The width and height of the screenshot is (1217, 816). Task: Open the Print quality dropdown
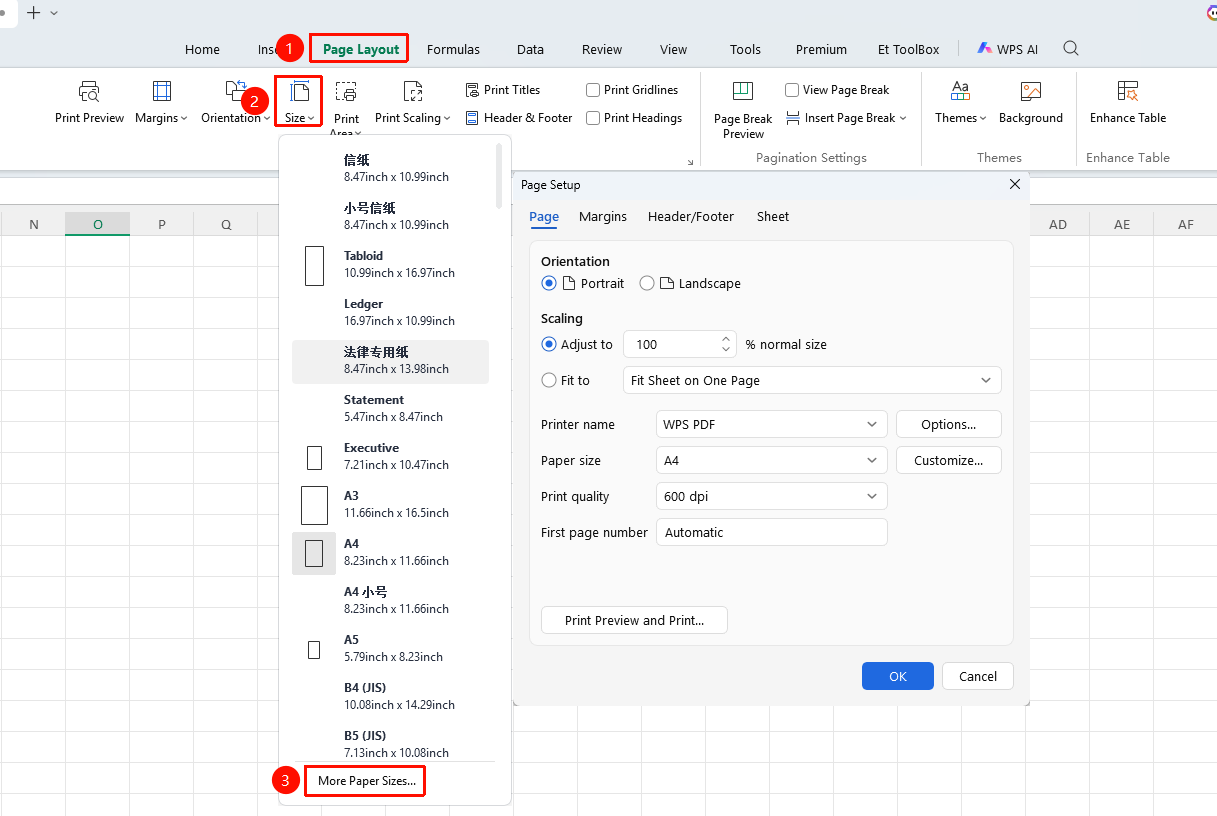coord(772,497)
